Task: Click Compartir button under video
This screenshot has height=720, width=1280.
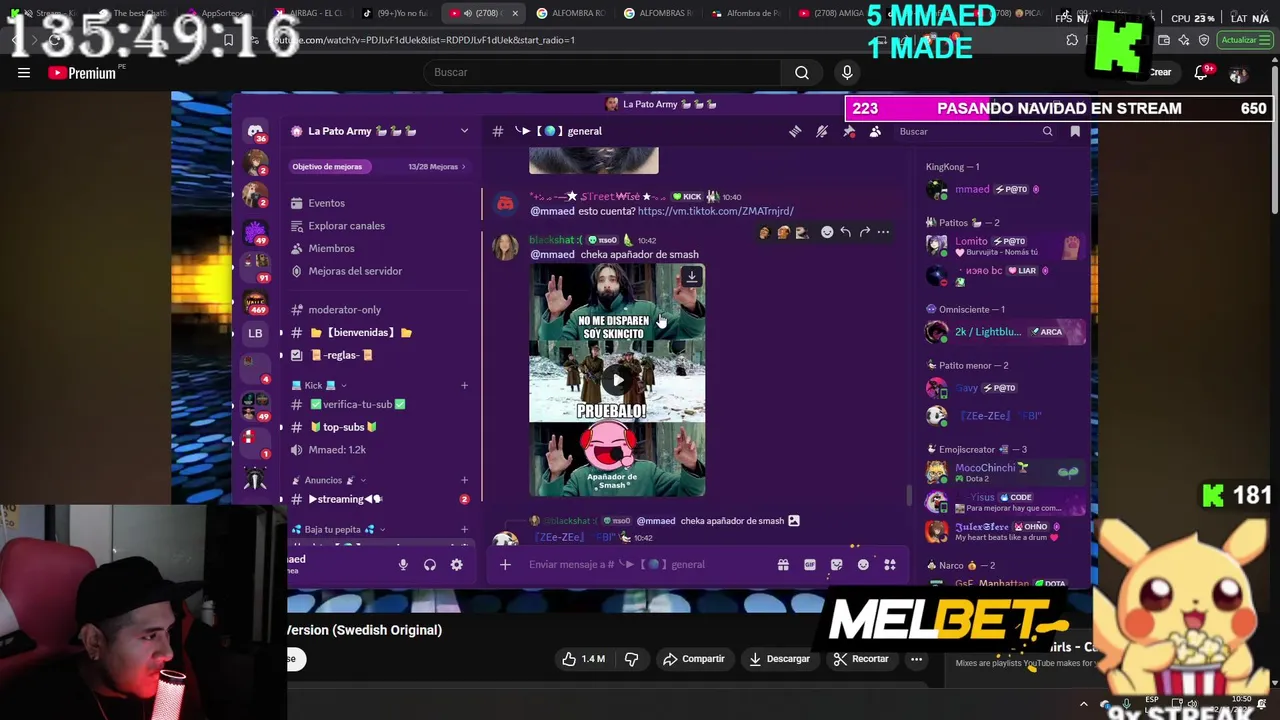Action: pos(693,659)
